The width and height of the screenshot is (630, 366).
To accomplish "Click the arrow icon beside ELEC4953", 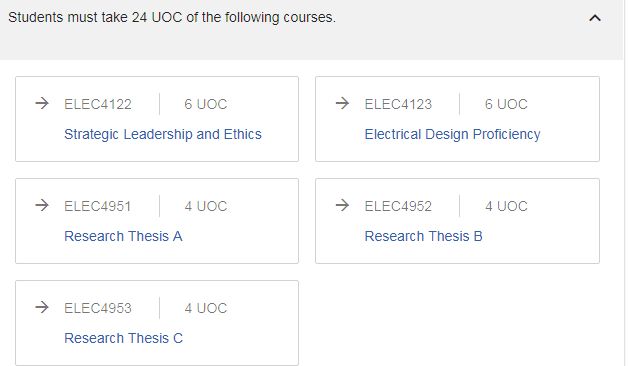I will point(42,307).
